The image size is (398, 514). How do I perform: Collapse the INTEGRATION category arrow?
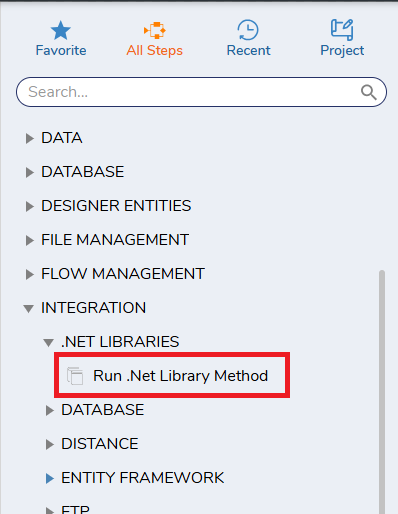(x=29, y=309)
